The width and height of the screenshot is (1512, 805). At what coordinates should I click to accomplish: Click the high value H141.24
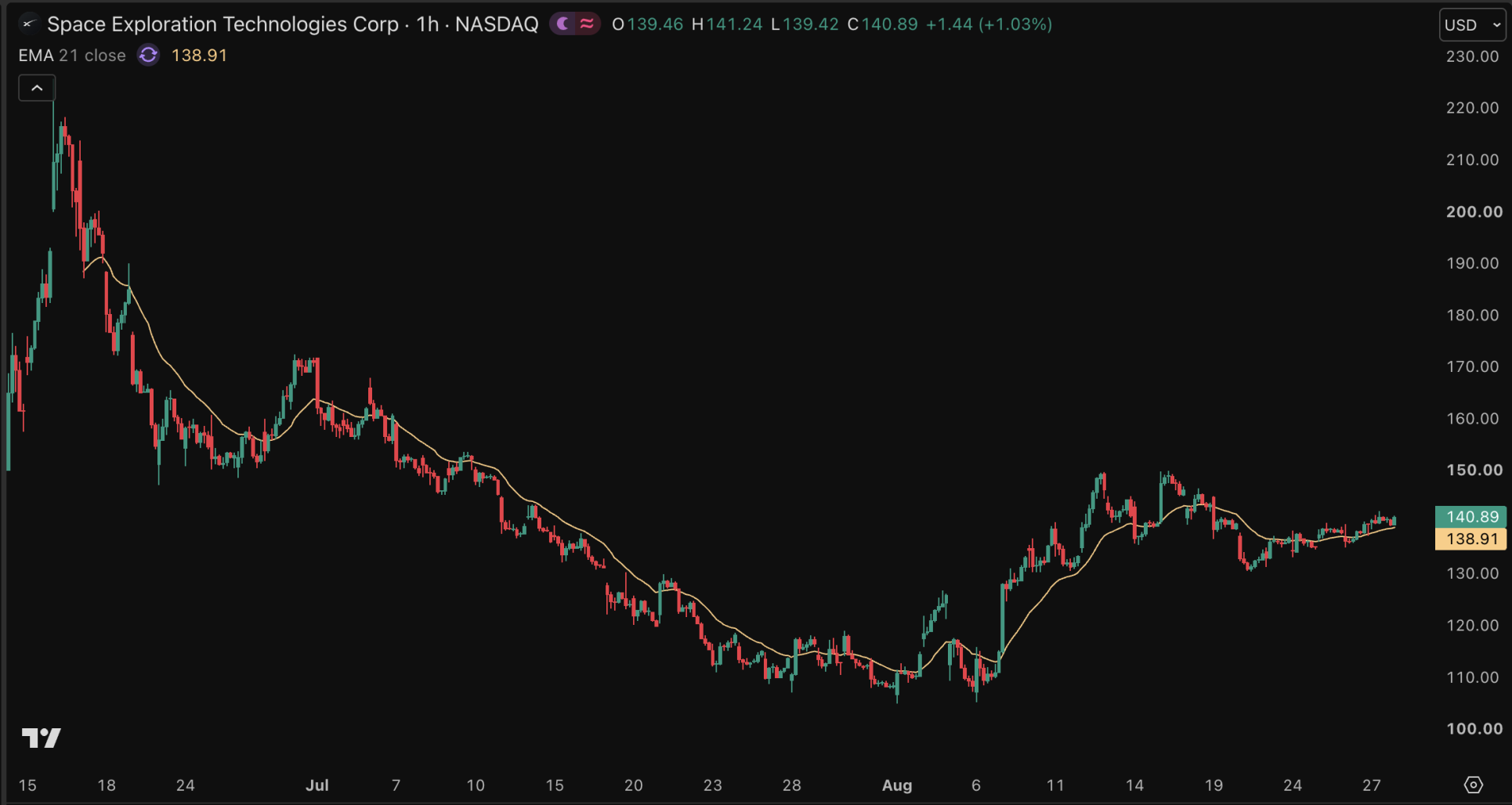tap(727, 24)
